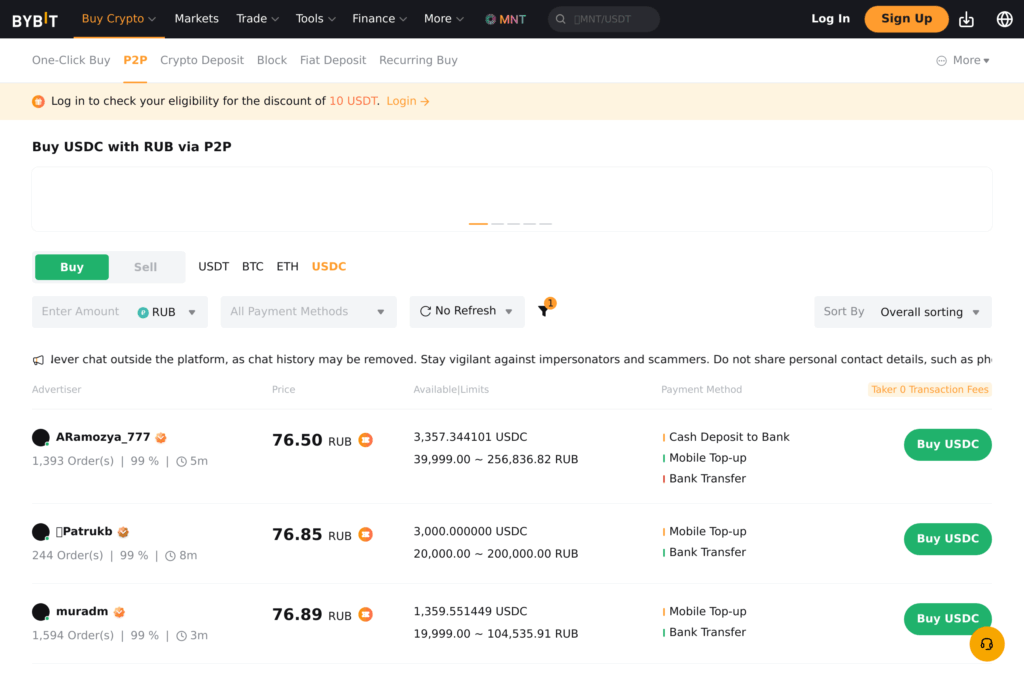Expand the Trade menu

257,19
